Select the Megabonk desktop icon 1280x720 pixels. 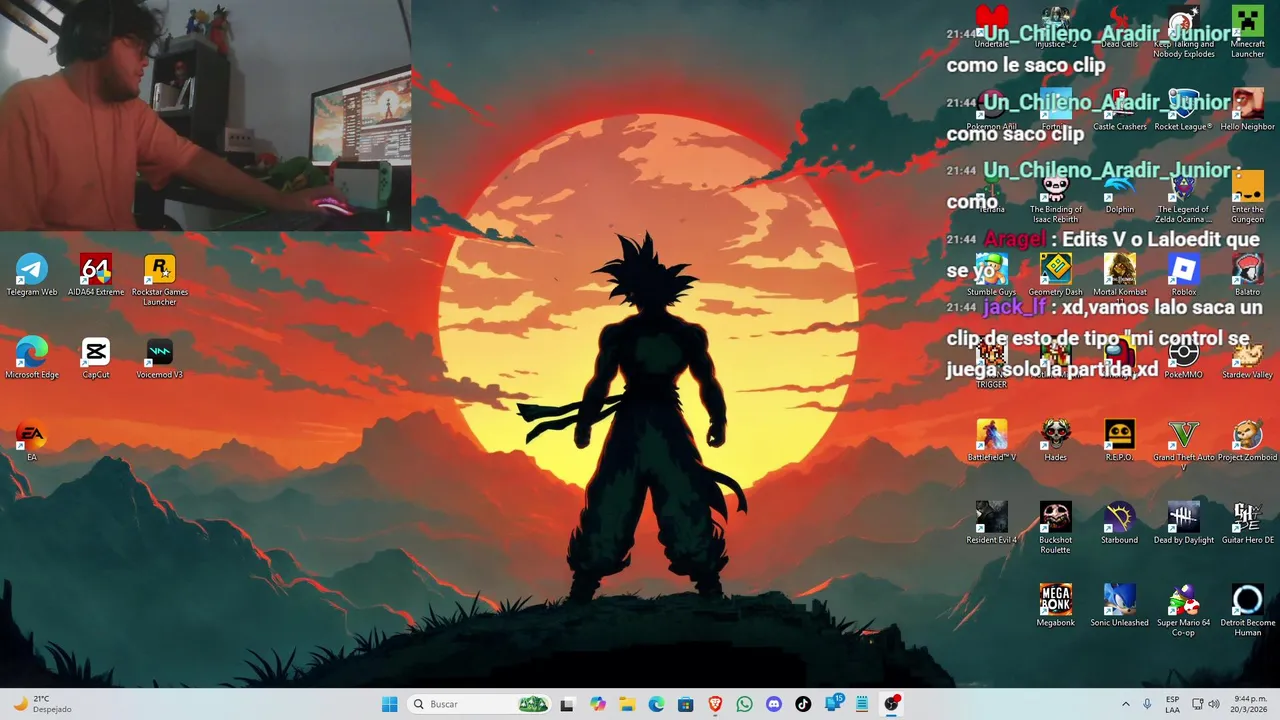1055,607
